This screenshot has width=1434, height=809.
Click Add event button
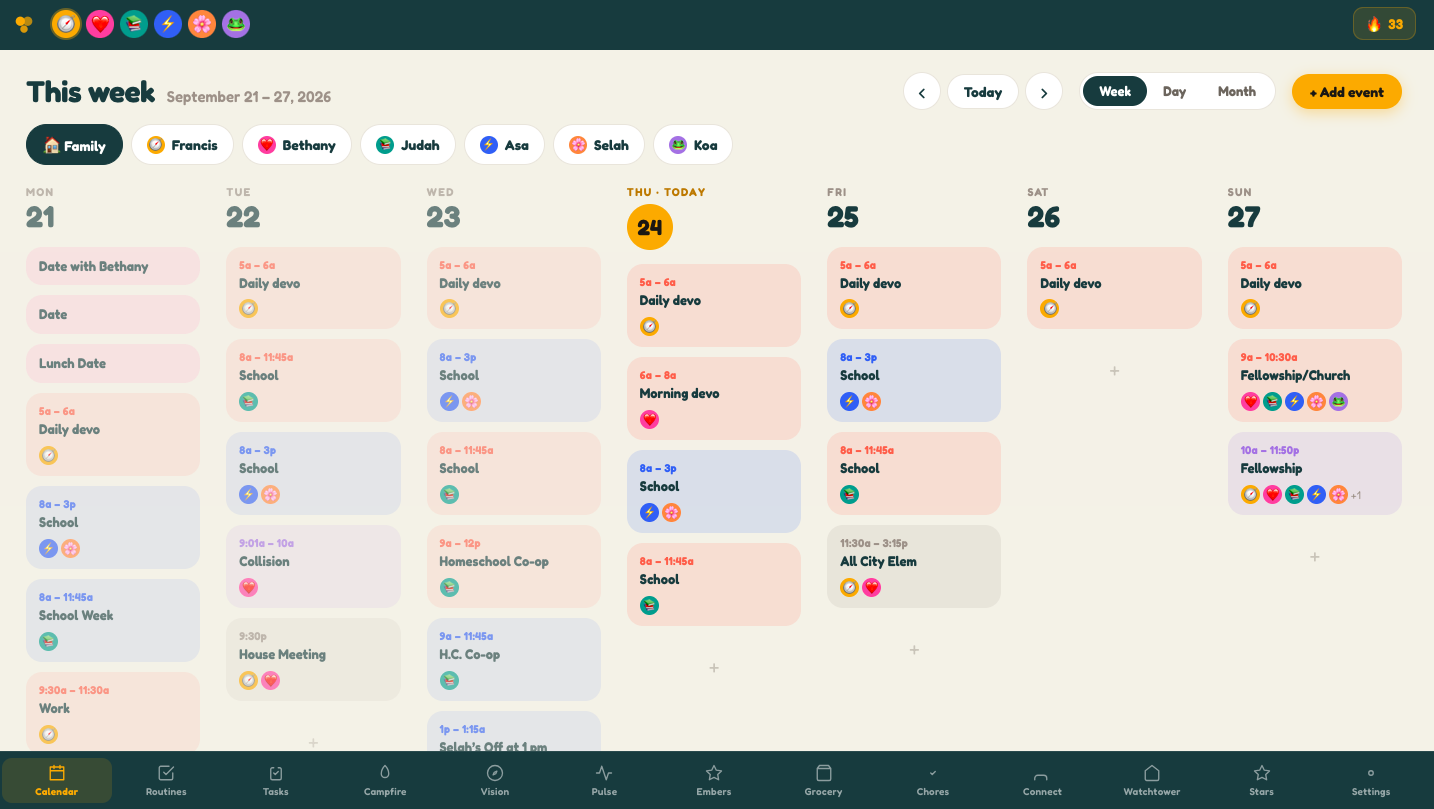point(1347,92)
